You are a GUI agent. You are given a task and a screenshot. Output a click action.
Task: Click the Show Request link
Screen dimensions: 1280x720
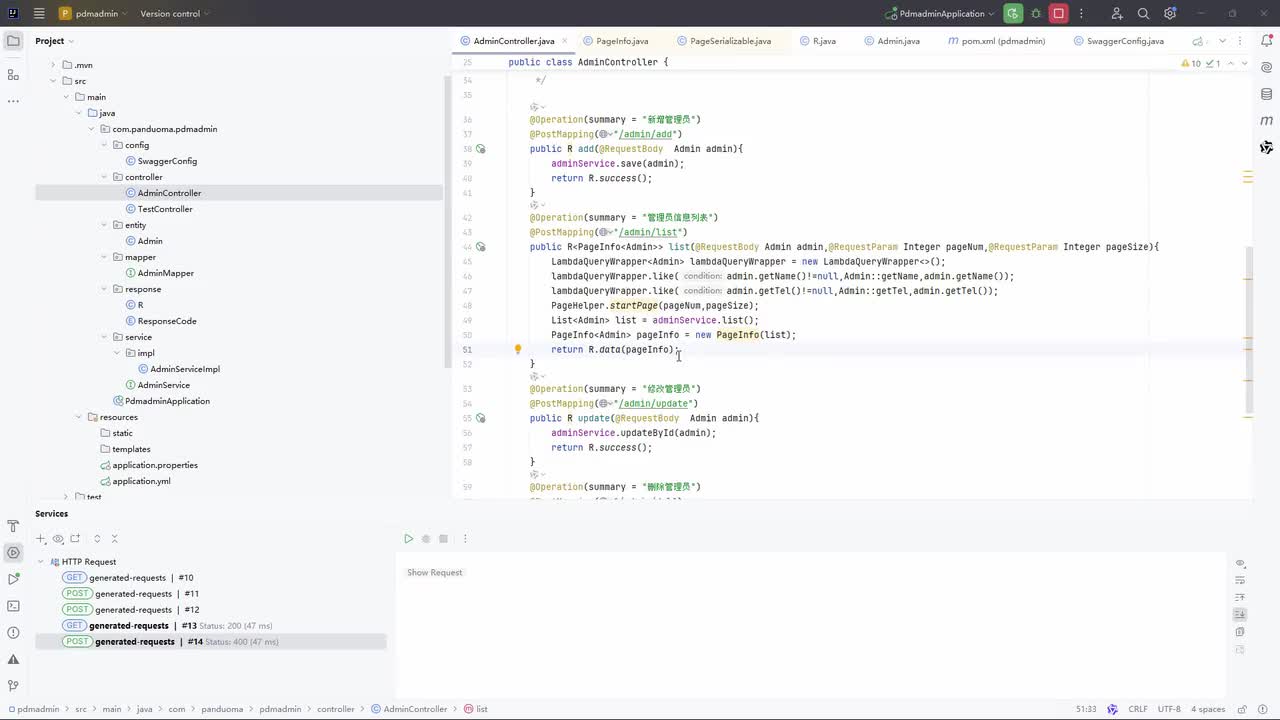434,573
